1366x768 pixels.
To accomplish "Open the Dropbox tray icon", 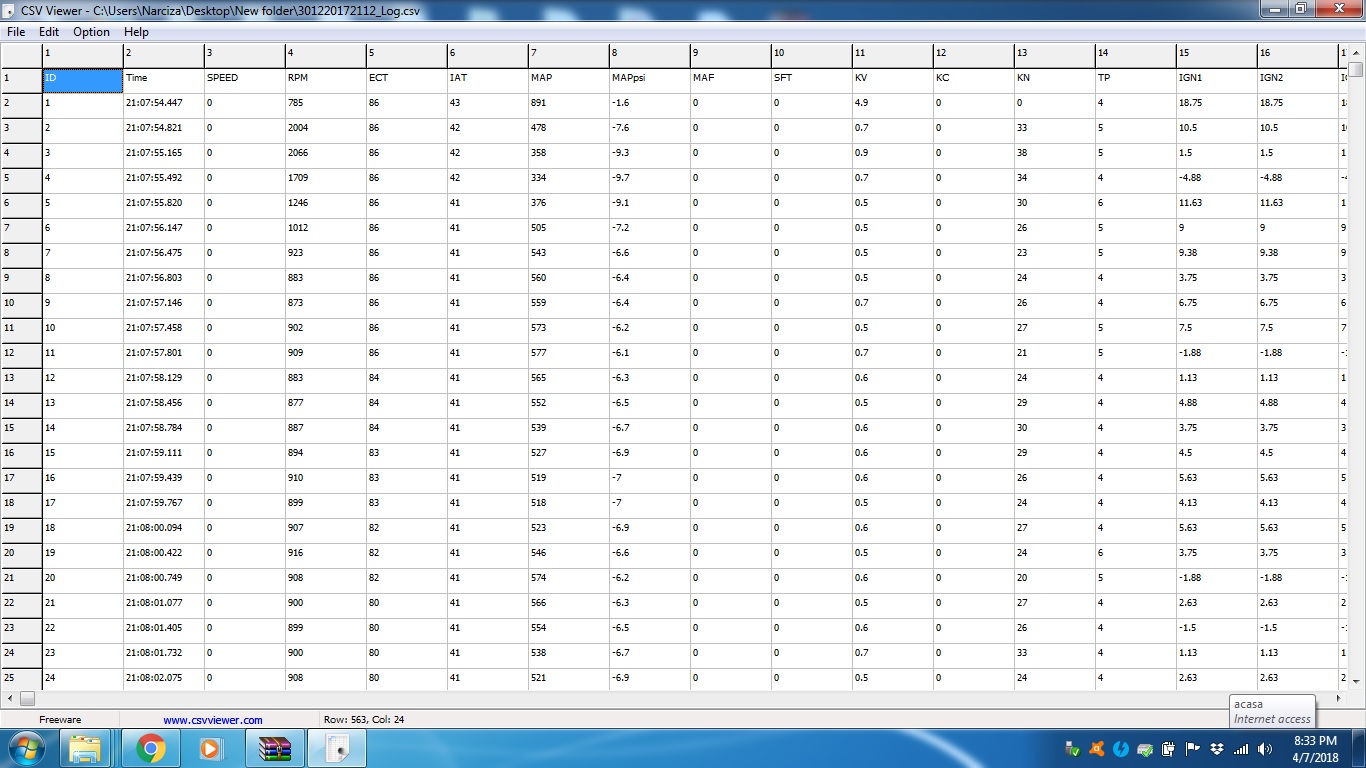I will 1217,749.
